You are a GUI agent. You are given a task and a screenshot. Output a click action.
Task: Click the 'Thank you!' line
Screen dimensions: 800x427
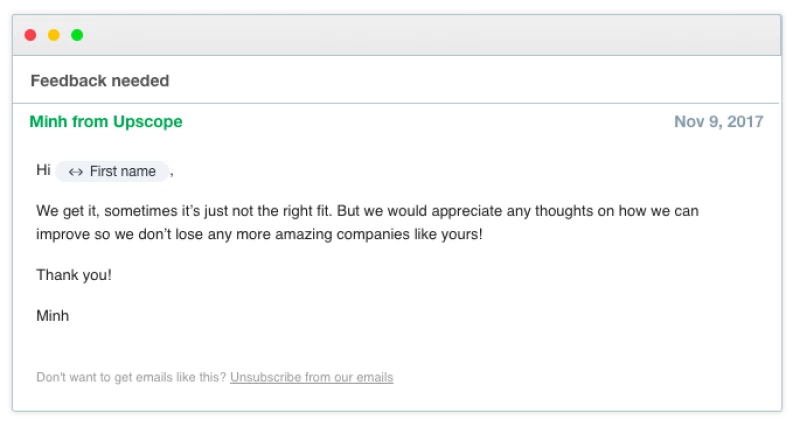tap(74, 274)
